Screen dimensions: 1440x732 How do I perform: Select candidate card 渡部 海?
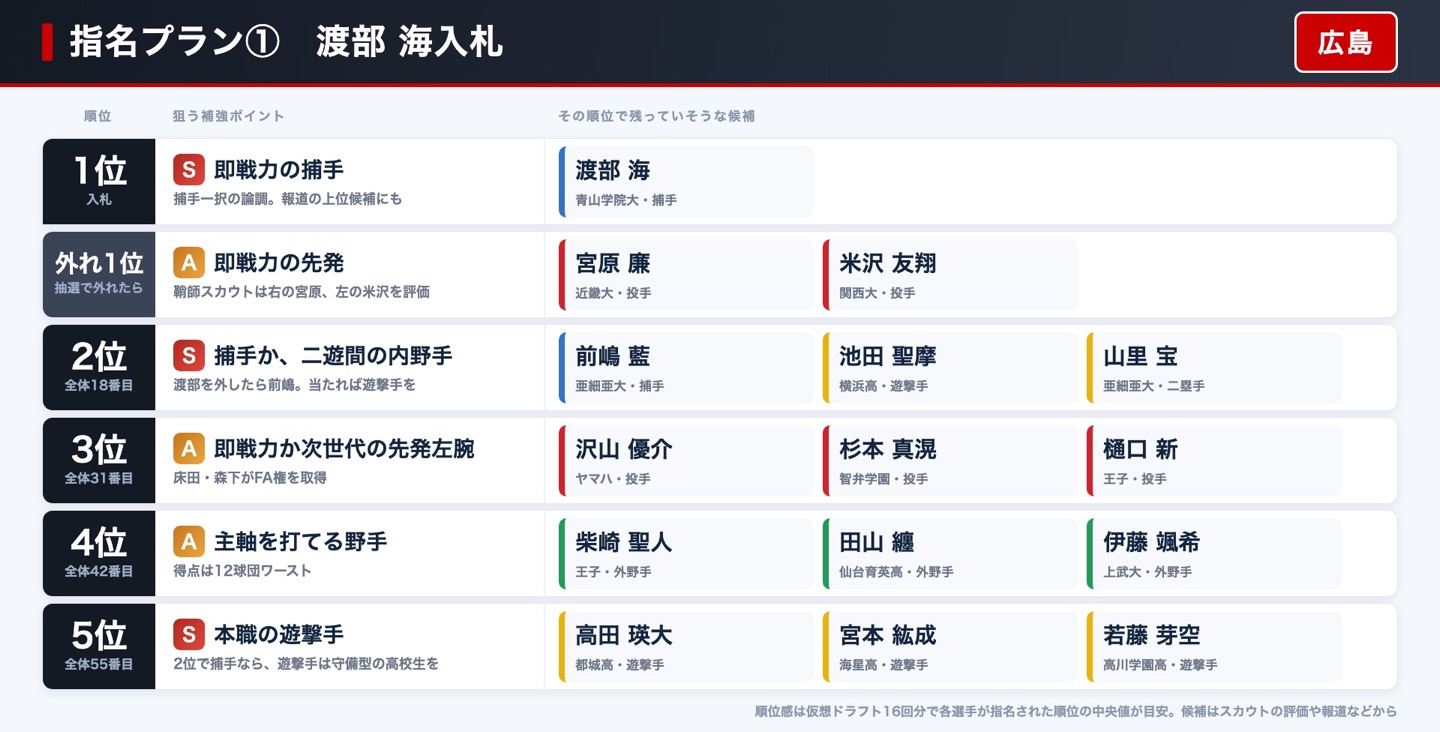click(686, 182)
